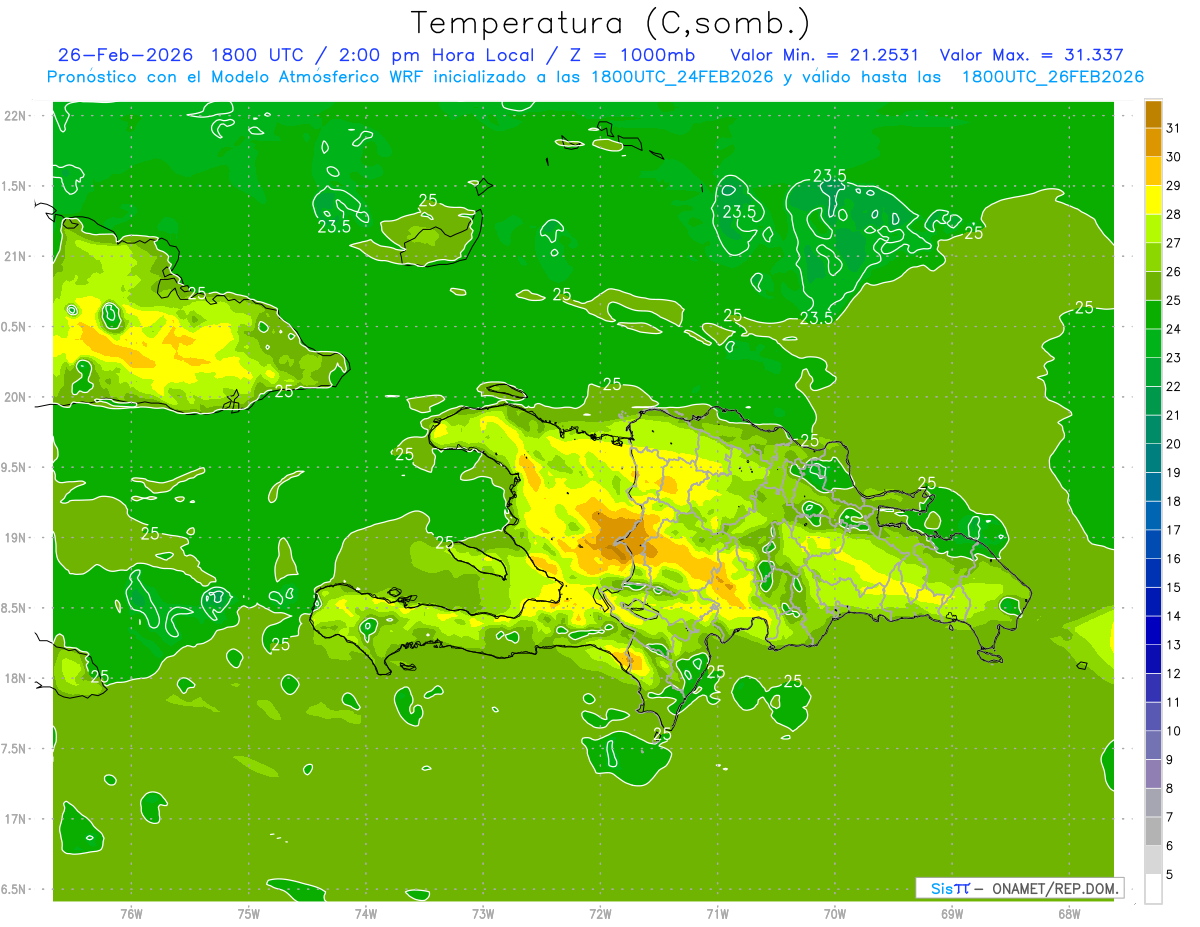Screen dimensions: 1200x927
Task: Click the green swatch between 24 and 25
Action: 1153,315
